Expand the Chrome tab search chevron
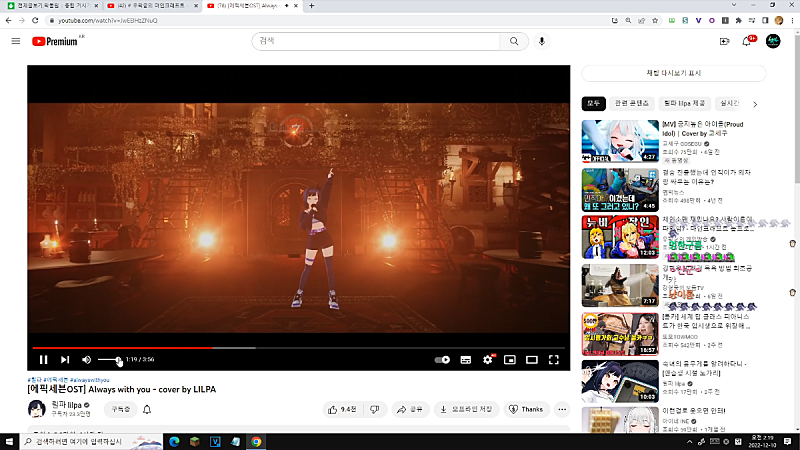 pyautogui.click(x=734, y=5)
